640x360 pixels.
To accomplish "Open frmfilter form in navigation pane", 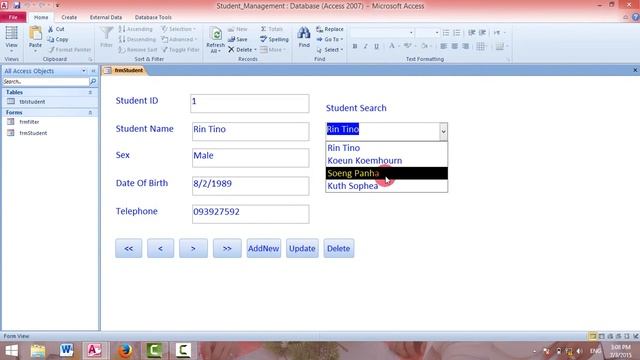I will pos(29,122).
